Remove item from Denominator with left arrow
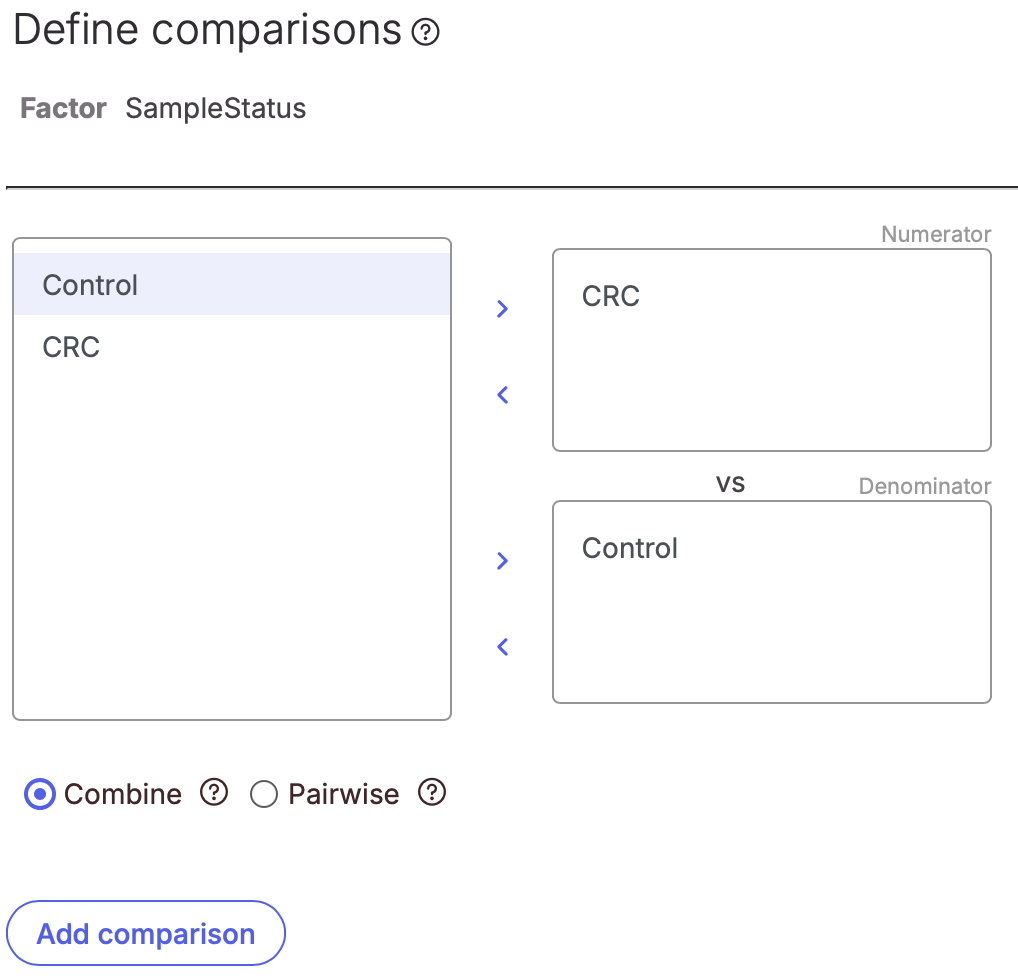Viewport: 1018px width, 978px height. click(x=502, y=647)
